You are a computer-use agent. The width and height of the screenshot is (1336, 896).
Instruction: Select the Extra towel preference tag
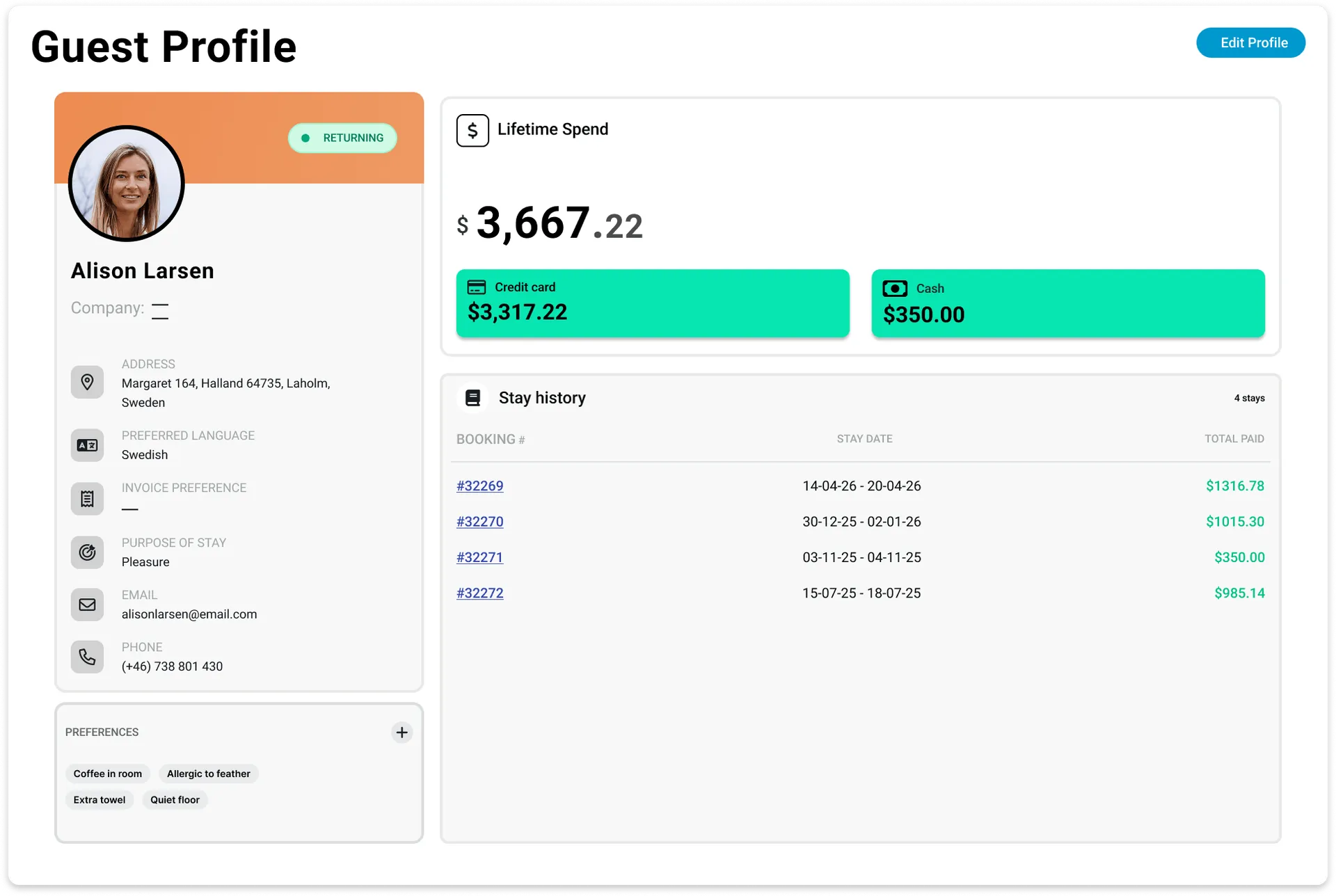(x=100, y=800)
